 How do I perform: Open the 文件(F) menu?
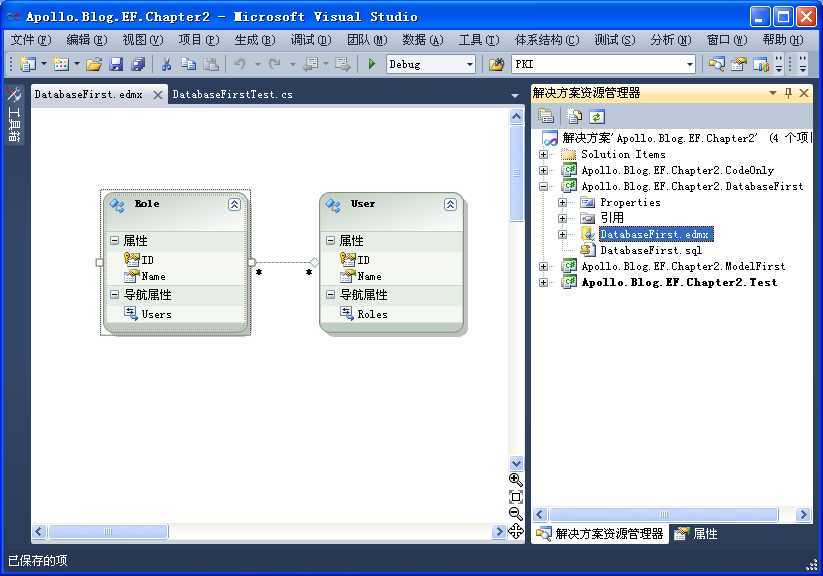[x=31, y=40]
